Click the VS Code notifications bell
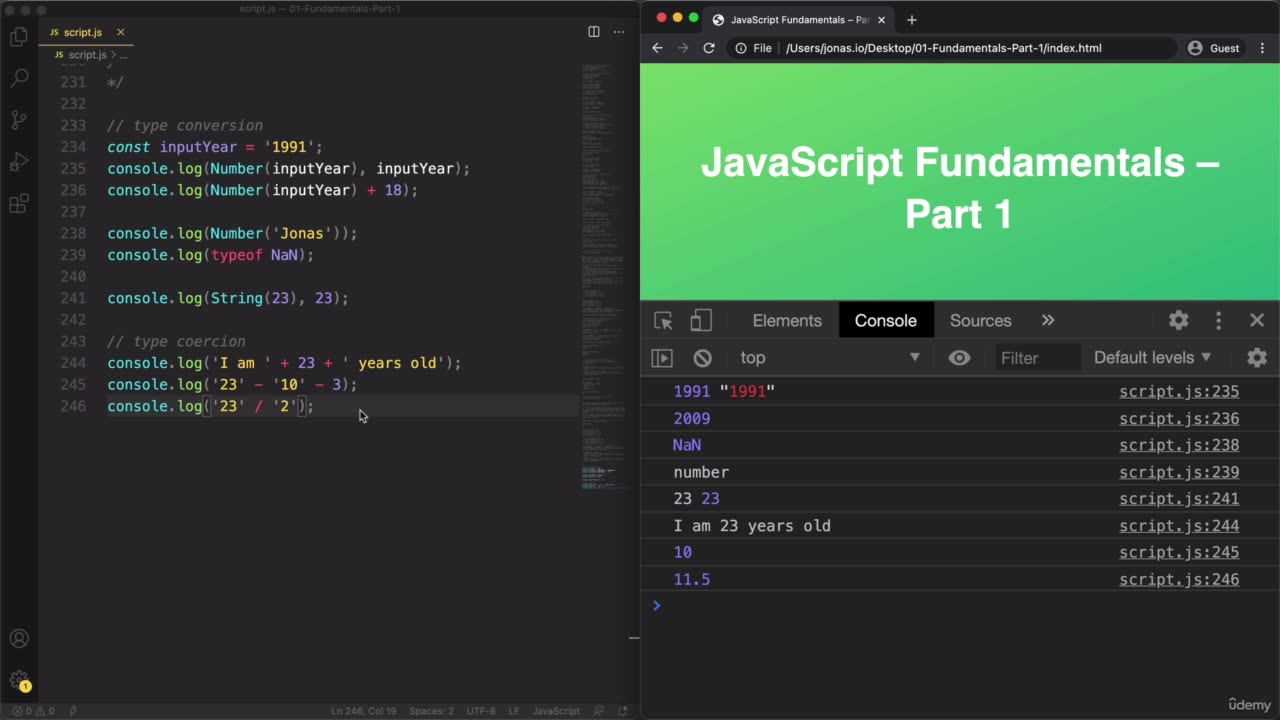Image resolution: width=1280 pixels, height=720 pixels. (623, 711)
